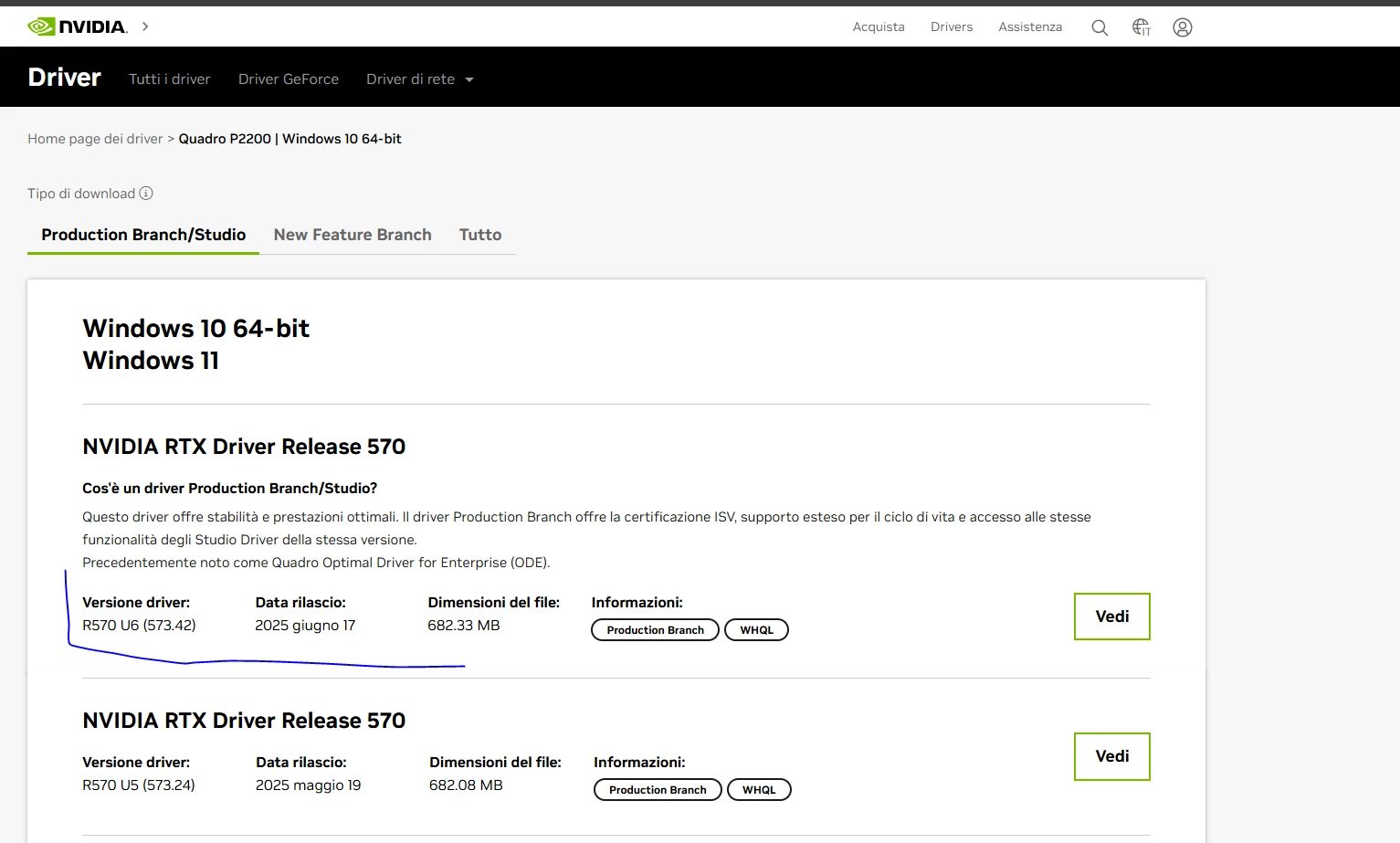
Task: Click WHQL badge for R570 U5
Action: [x=759, y=790]
